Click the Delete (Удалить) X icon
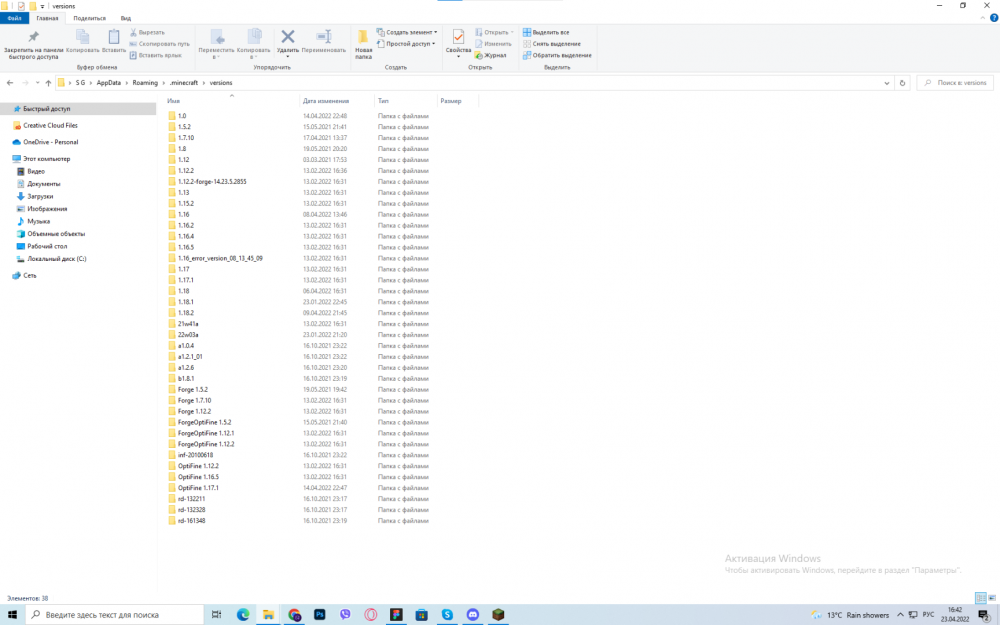Viewport: 1000px width, 625px height. 288,37
